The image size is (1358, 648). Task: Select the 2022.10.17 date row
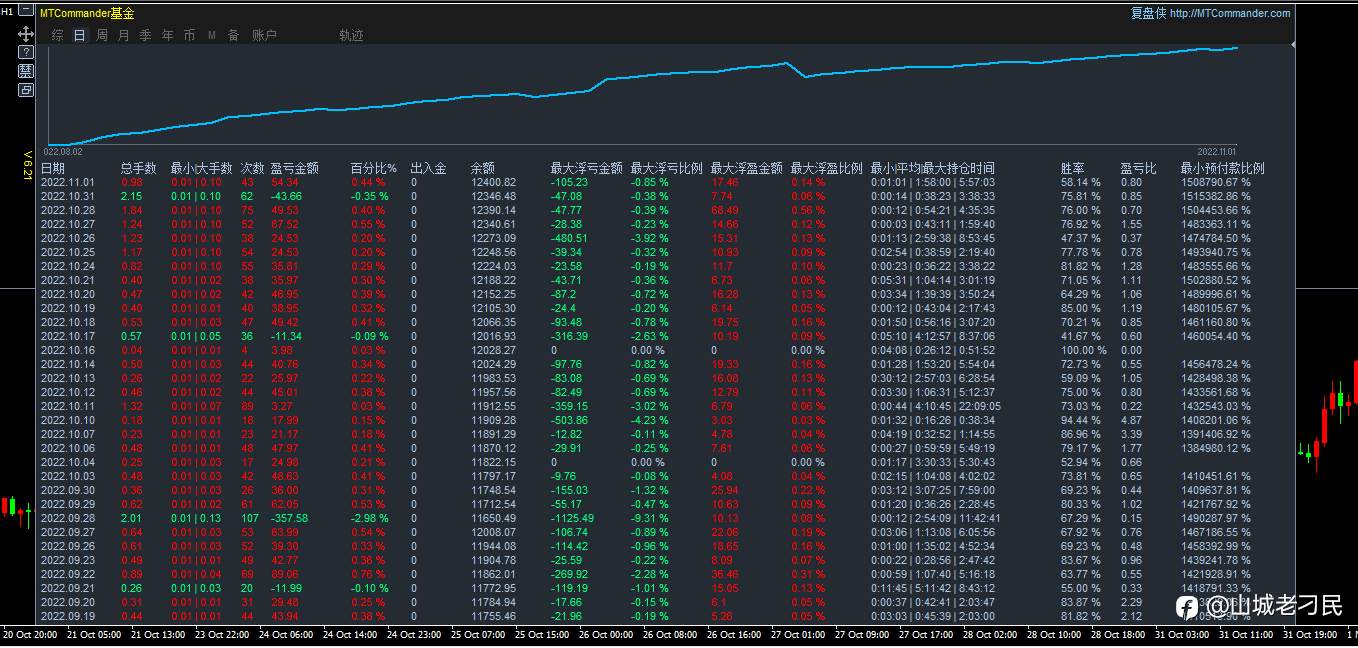click(x=67, y=336)
